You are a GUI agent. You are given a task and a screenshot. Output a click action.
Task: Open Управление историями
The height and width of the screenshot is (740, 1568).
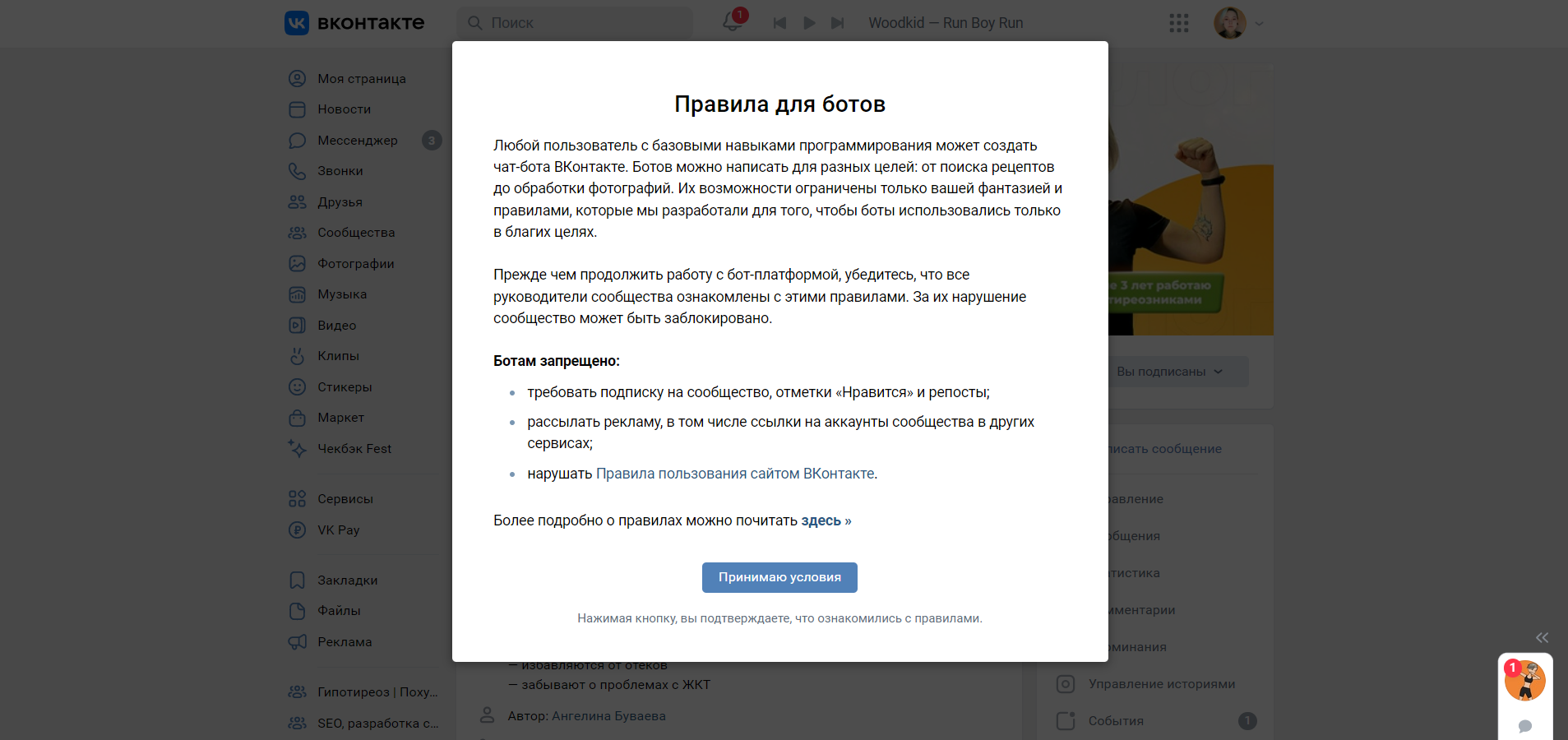pyautogui.click(x=1161, y=684)
